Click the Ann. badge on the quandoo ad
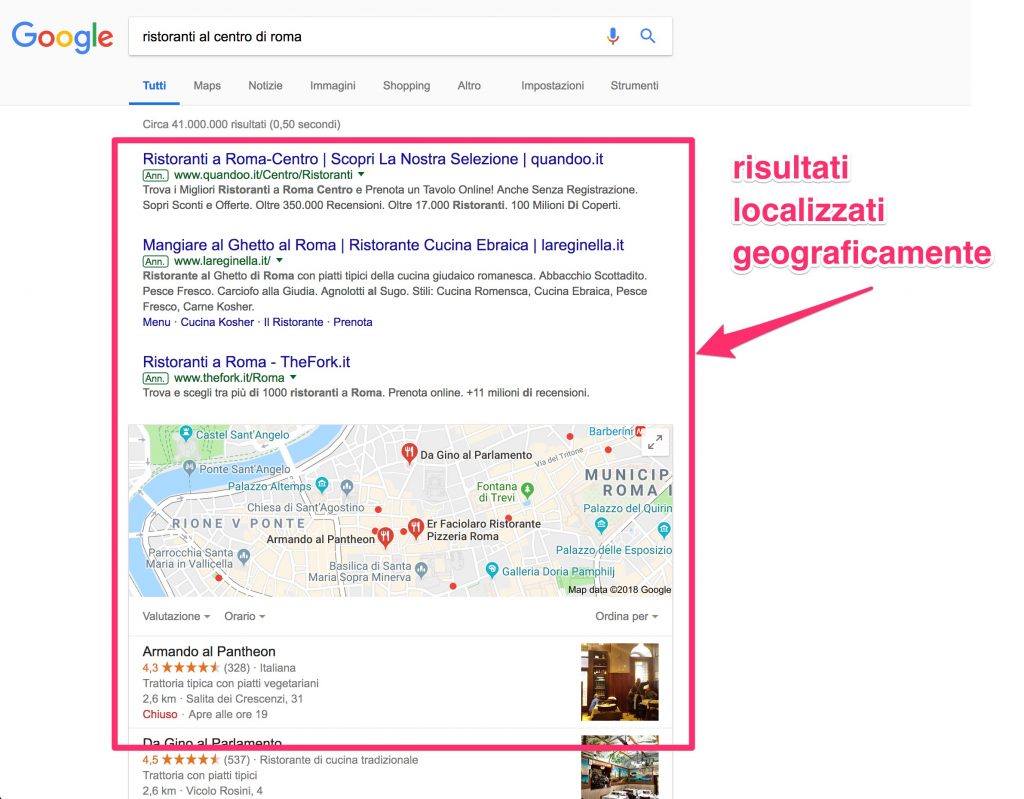Screen dimensions: 1024x799 (x=155, y=175)
